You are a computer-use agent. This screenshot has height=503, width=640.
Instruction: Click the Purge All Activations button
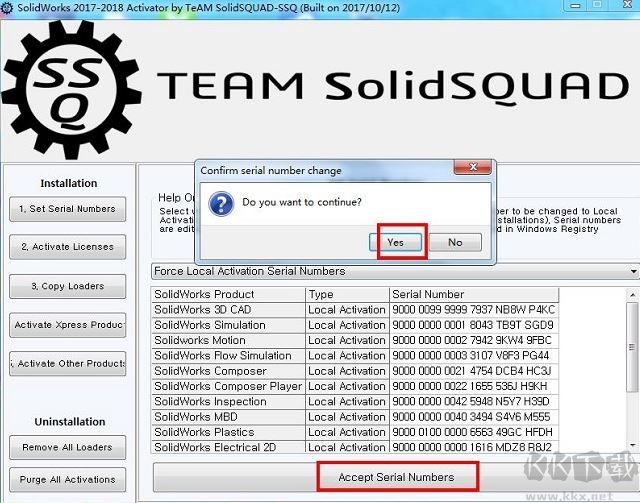pyautogui.click(x=67, y=479)
